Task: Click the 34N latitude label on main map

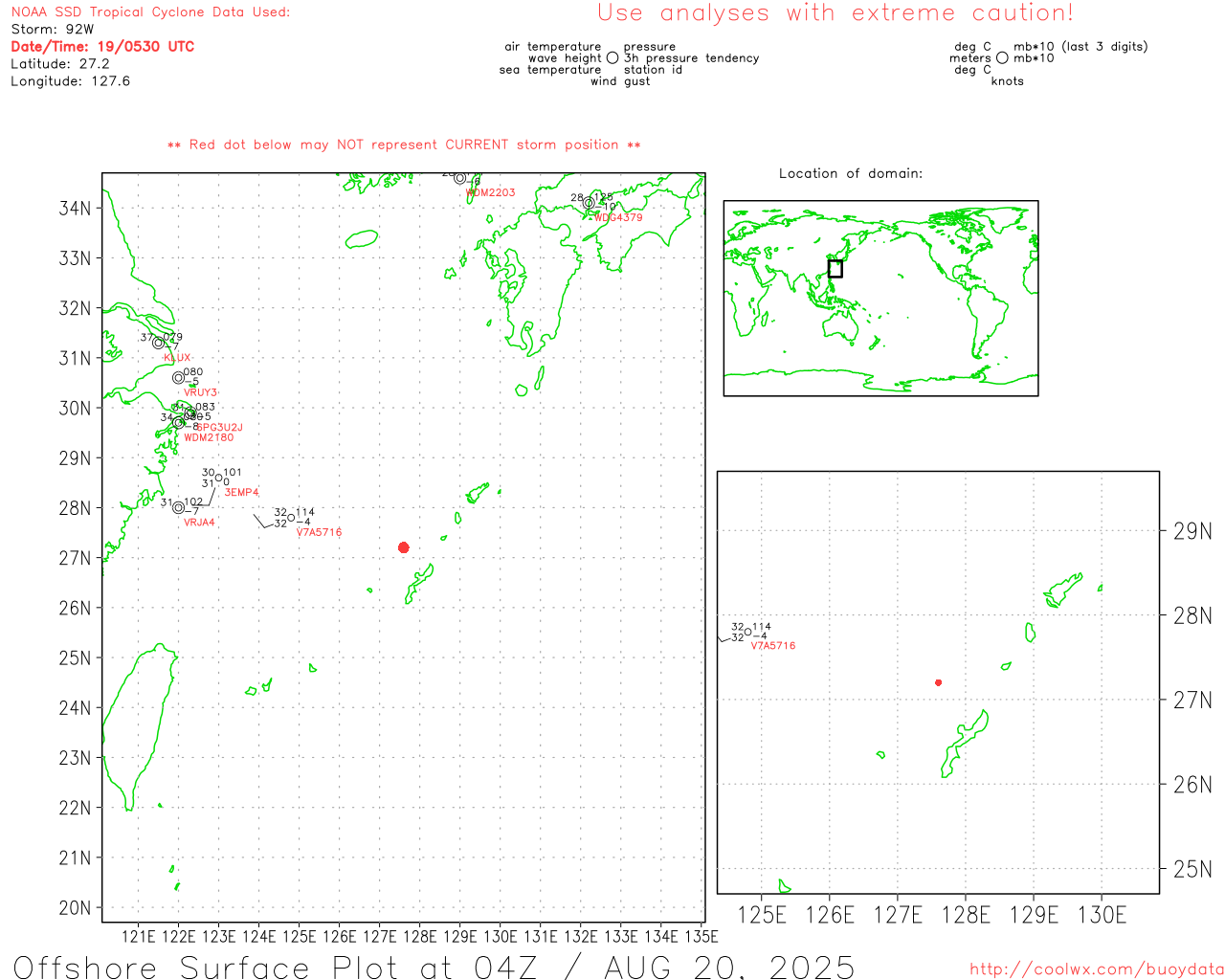Action: 76,208
